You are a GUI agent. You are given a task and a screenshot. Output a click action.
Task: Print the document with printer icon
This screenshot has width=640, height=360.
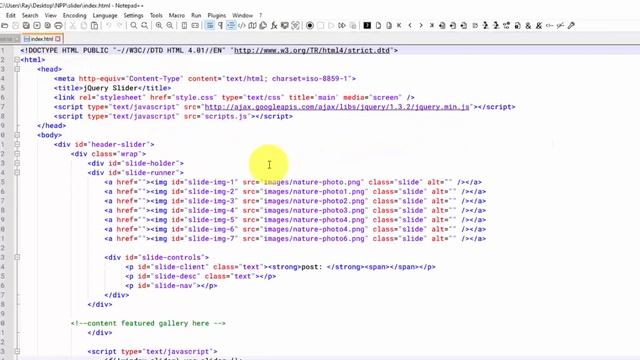58,26
